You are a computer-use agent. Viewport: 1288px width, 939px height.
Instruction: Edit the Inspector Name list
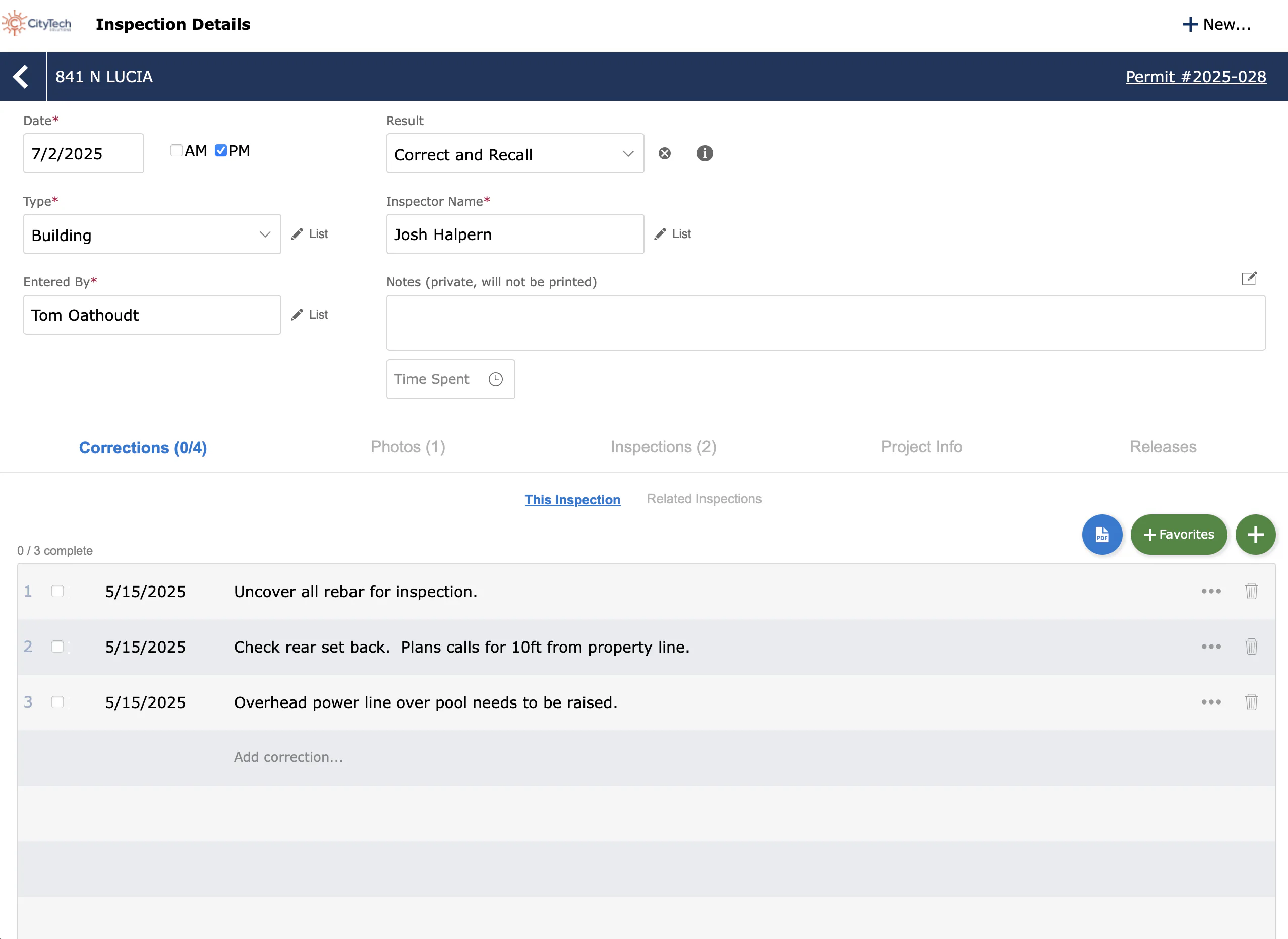[x=673, y=234]
